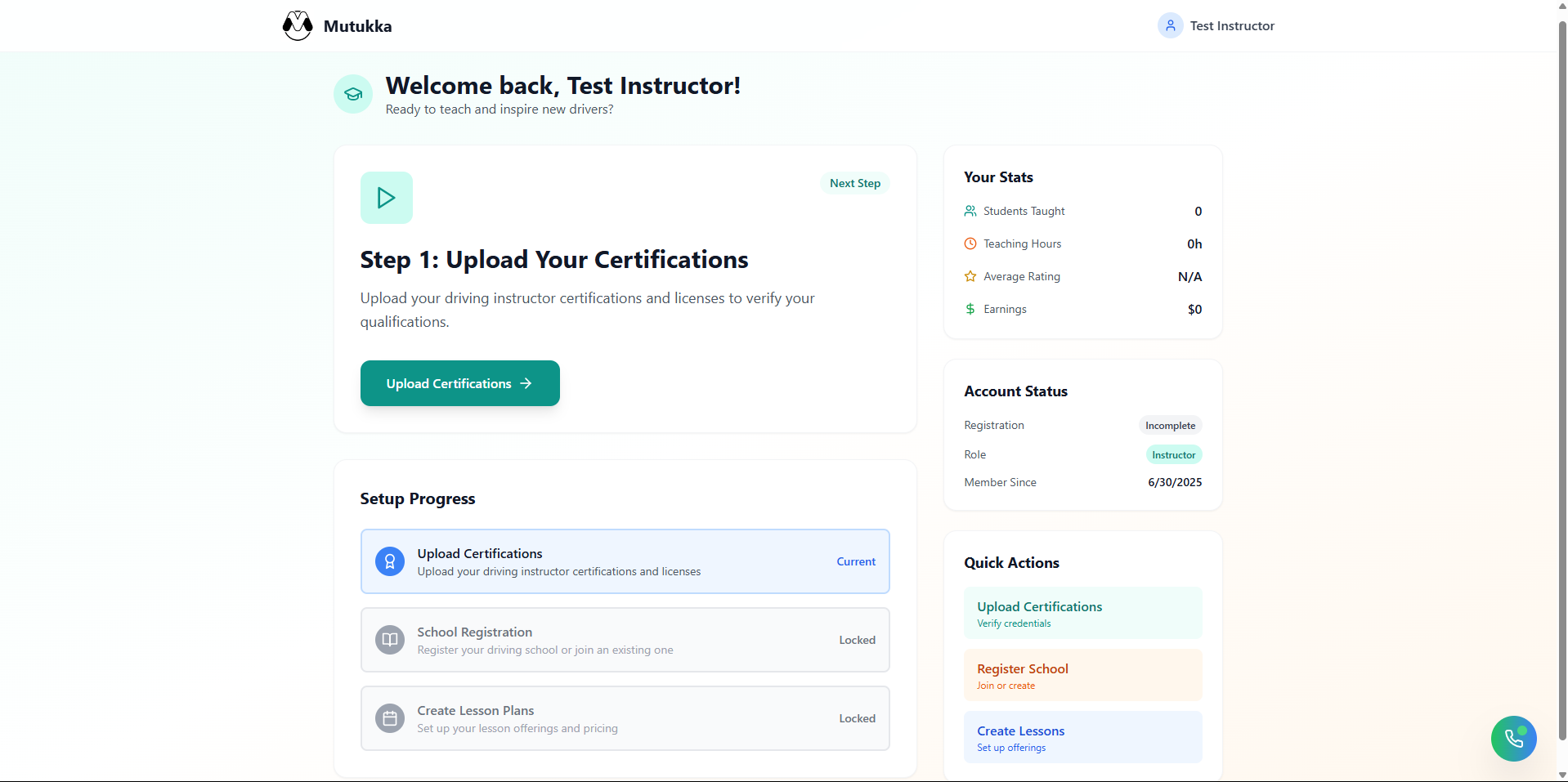This screenshot has height=782, width=1568.
Task: Open the floating phone call button
Action: point(1513,739)
